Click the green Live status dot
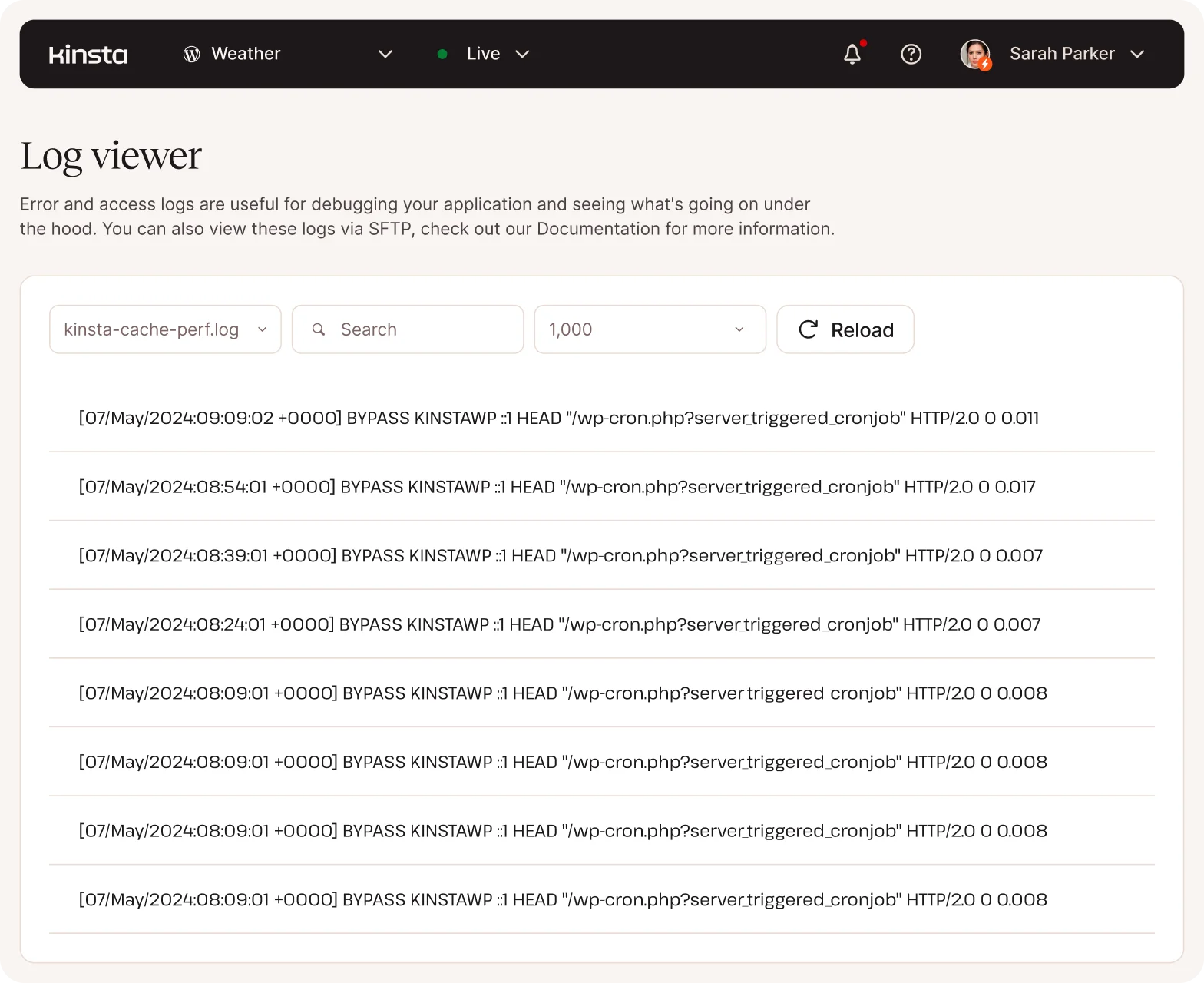The width and height of the screenshot is (1204, 983). [442, 54]
